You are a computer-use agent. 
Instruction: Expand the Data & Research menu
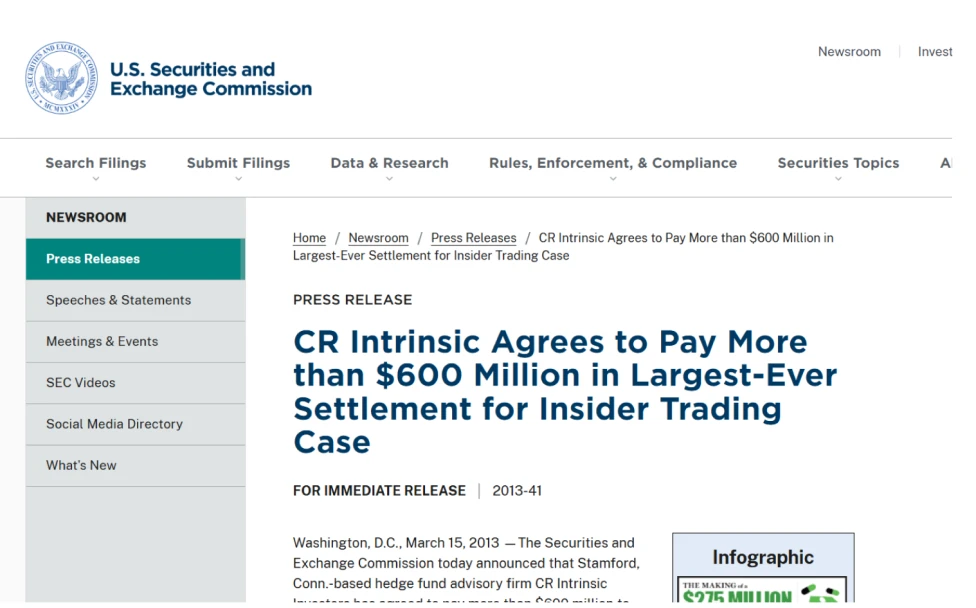point(389,163)
